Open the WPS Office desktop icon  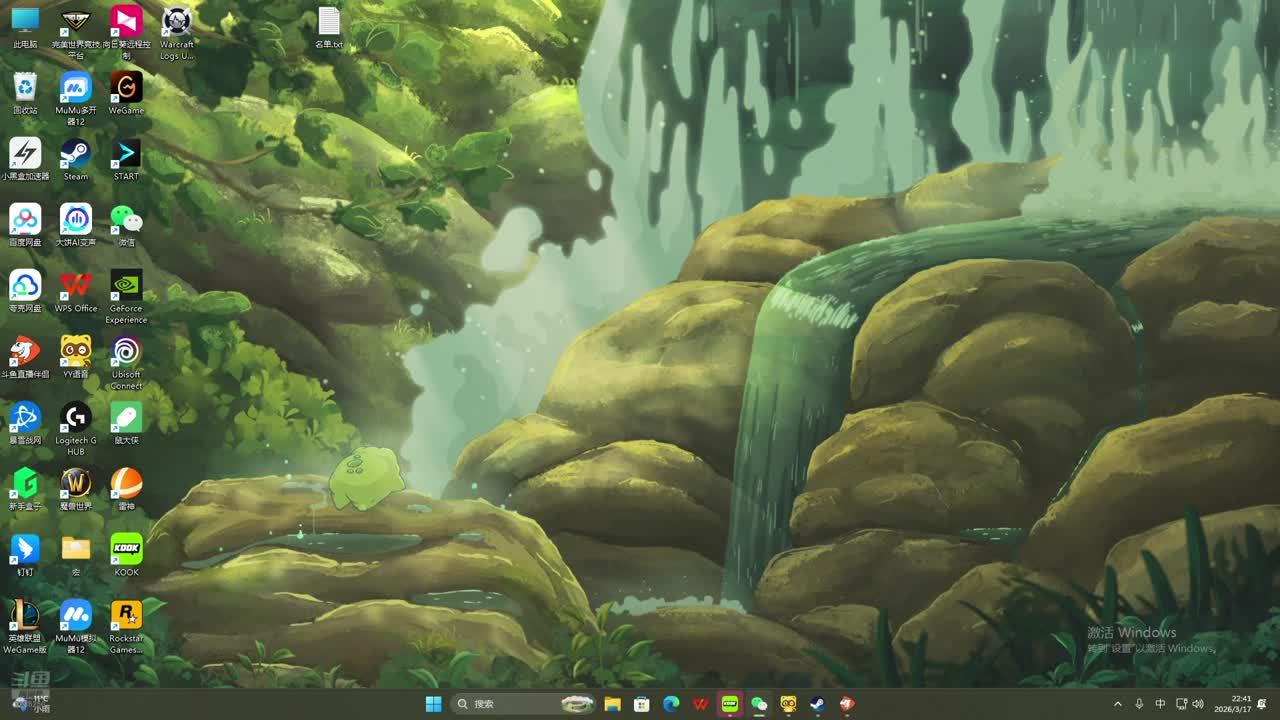[76, 287]
